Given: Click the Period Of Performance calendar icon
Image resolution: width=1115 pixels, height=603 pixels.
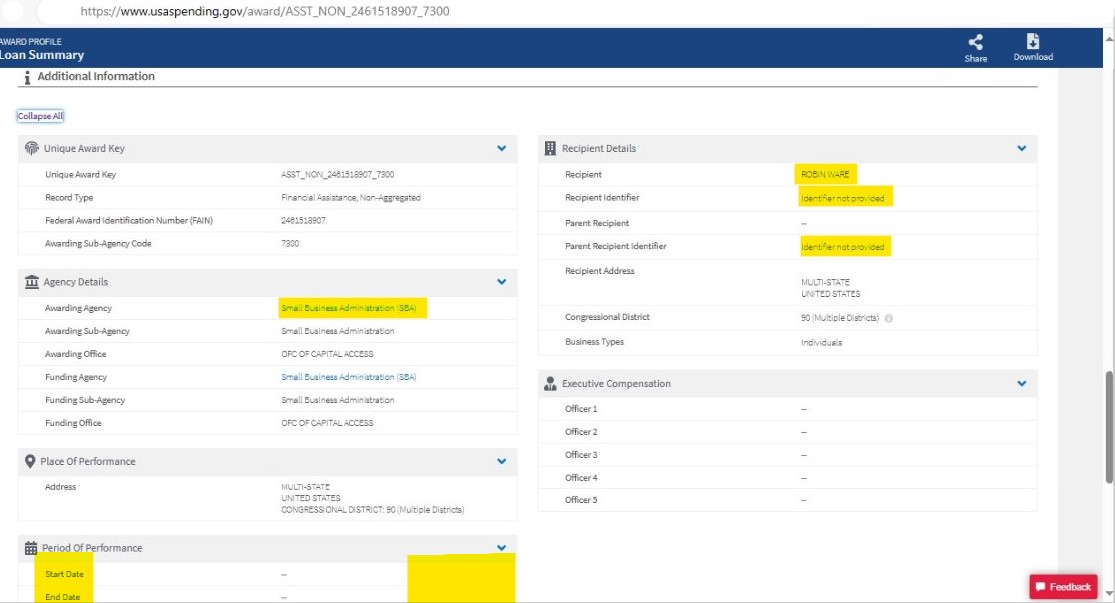Looking at the screenshot, I should (x=31, y=548).
